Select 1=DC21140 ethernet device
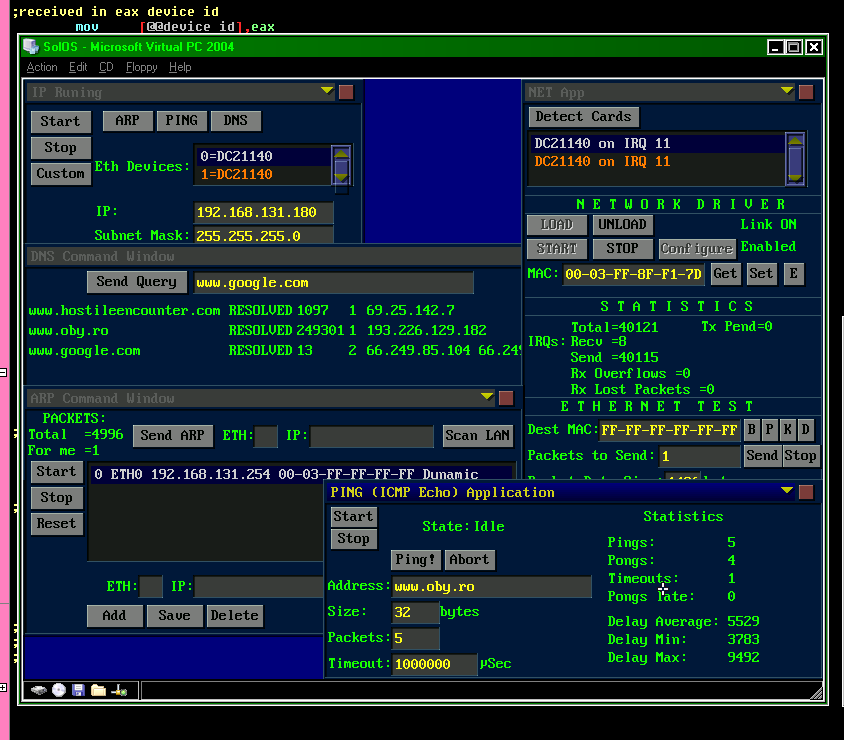844x740 pixels. pos(263,174)
